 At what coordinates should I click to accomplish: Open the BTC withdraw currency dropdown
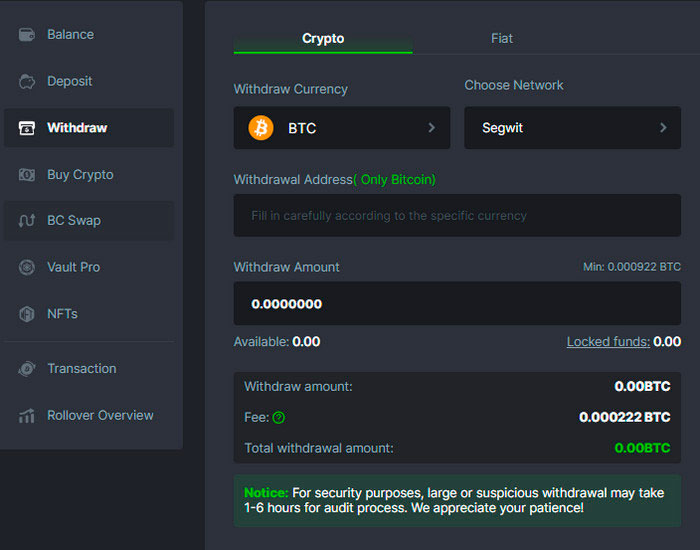(341, 128)
